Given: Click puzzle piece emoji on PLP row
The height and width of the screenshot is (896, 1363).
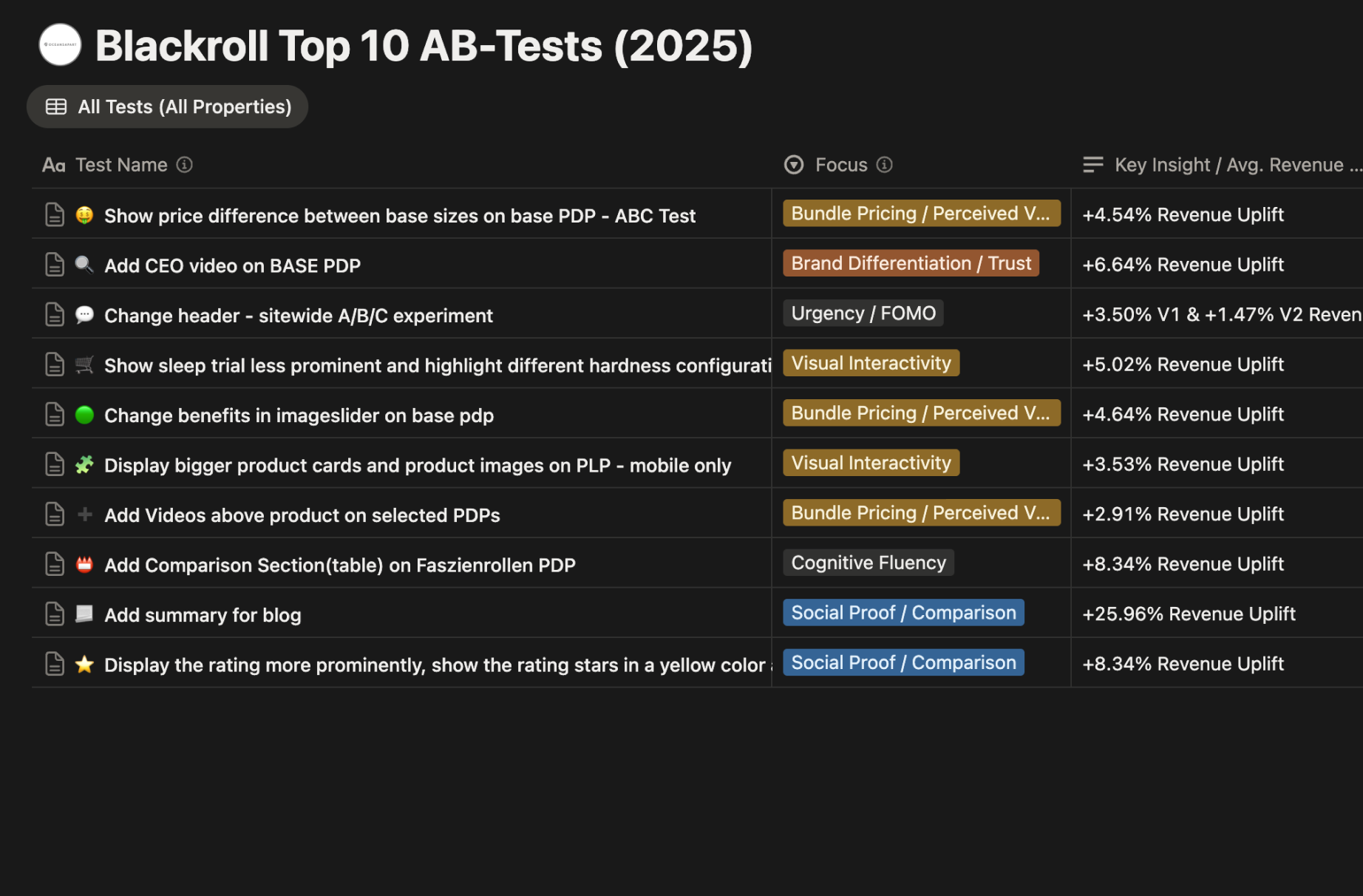Looking at the screenshot, I should pos(85,465).
